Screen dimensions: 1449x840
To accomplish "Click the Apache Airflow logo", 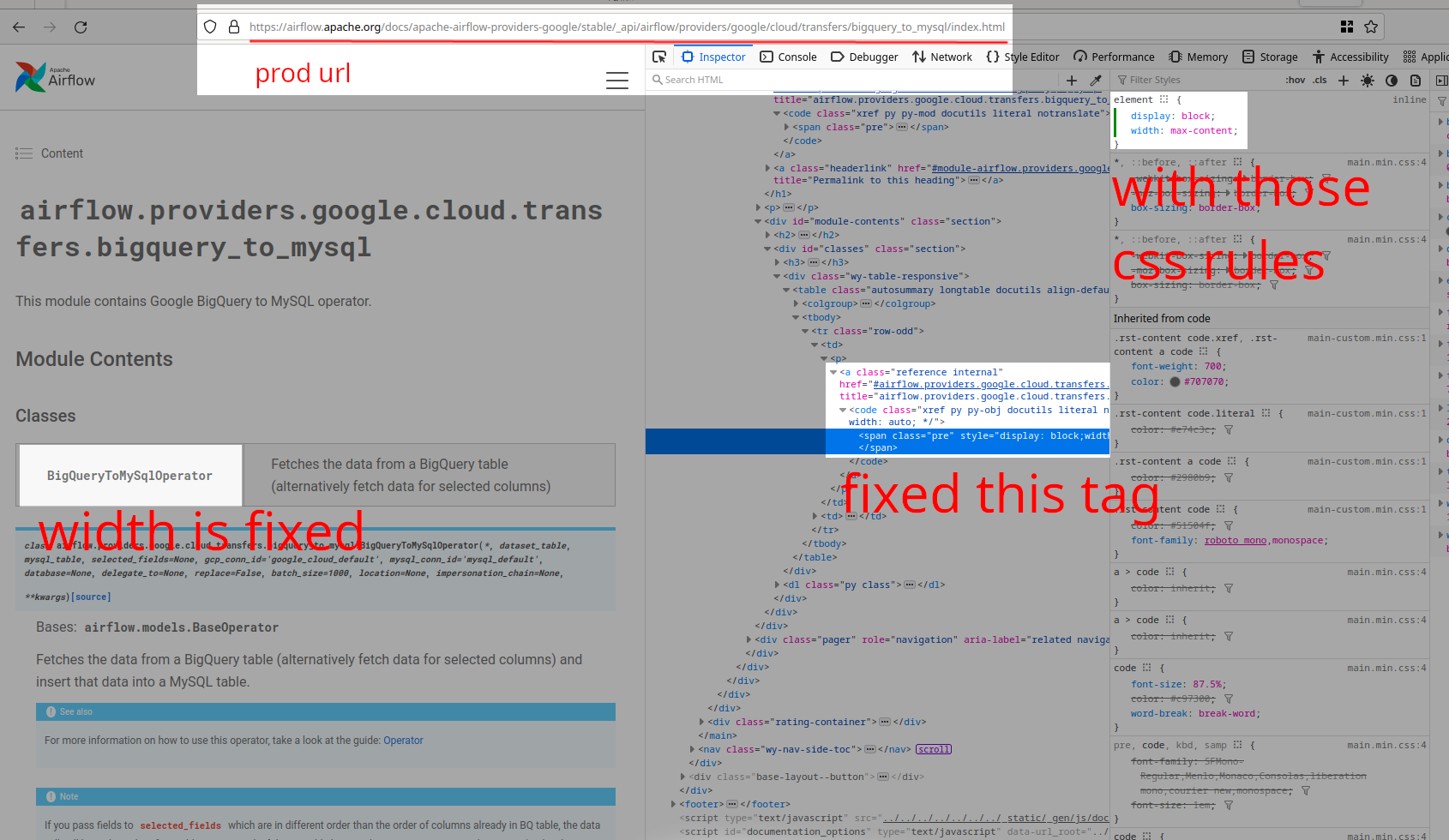I will coord(55,77).
